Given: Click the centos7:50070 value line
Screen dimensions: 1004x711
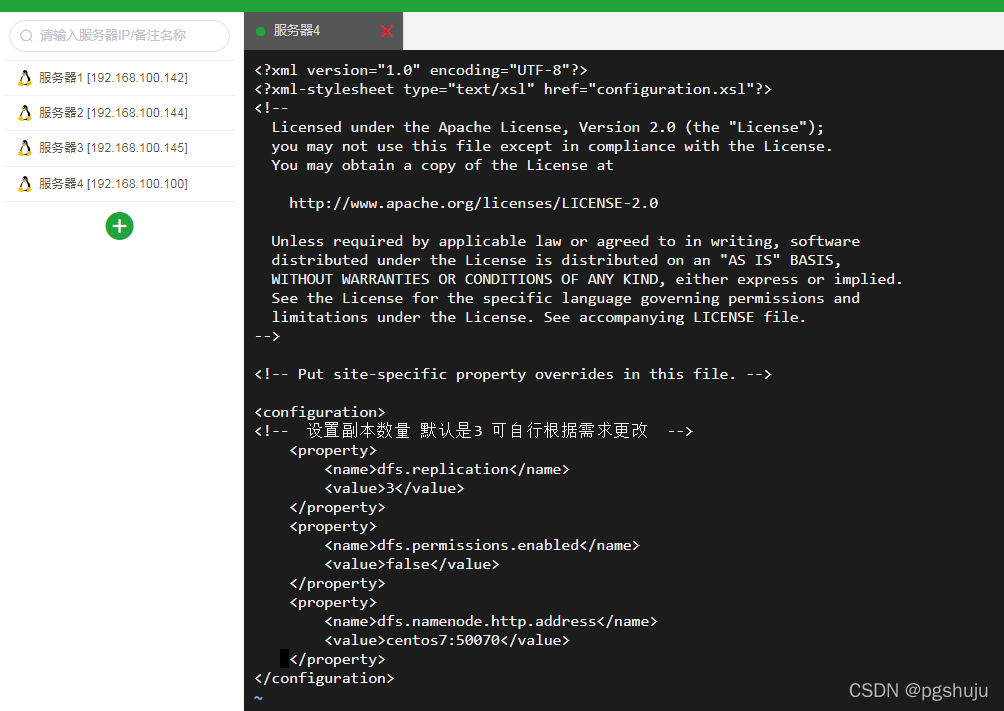Looking at the screenshot, I should [x=446, y=641].
